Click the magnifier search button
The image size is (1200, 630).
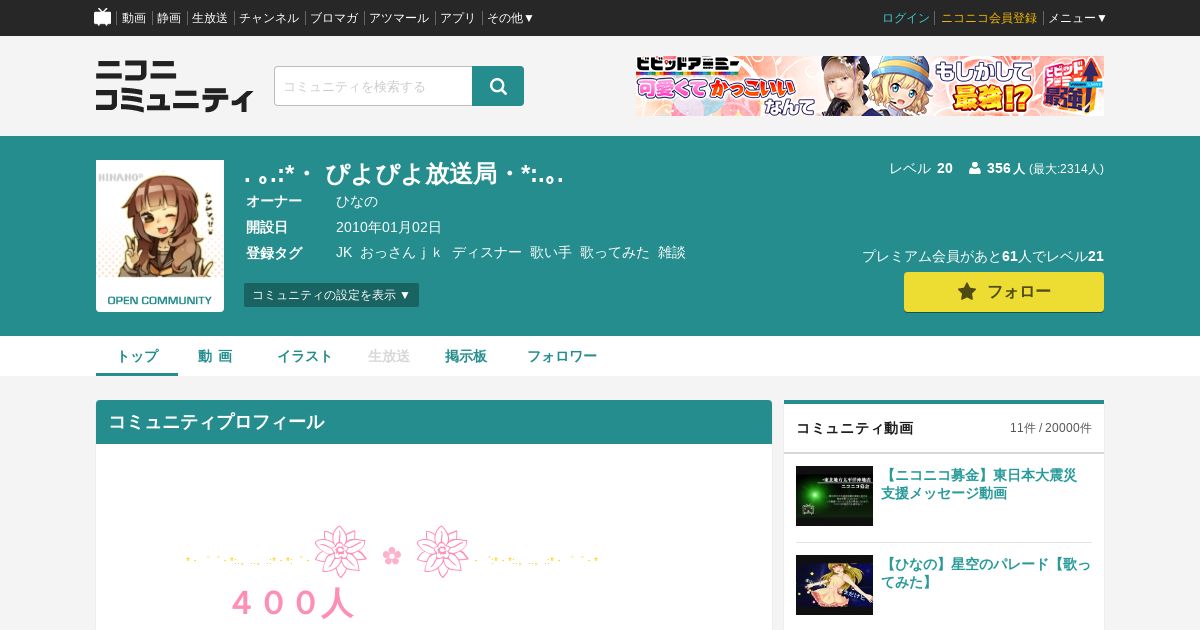[498, 86]
